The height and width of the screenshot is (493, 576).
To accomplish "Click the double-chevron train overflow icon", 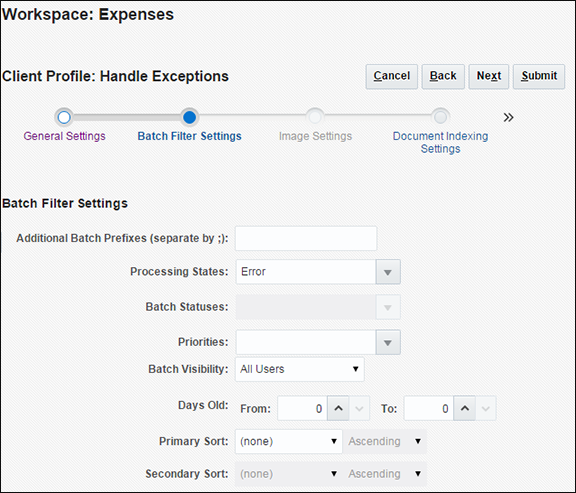I will [x=508, y=118].
